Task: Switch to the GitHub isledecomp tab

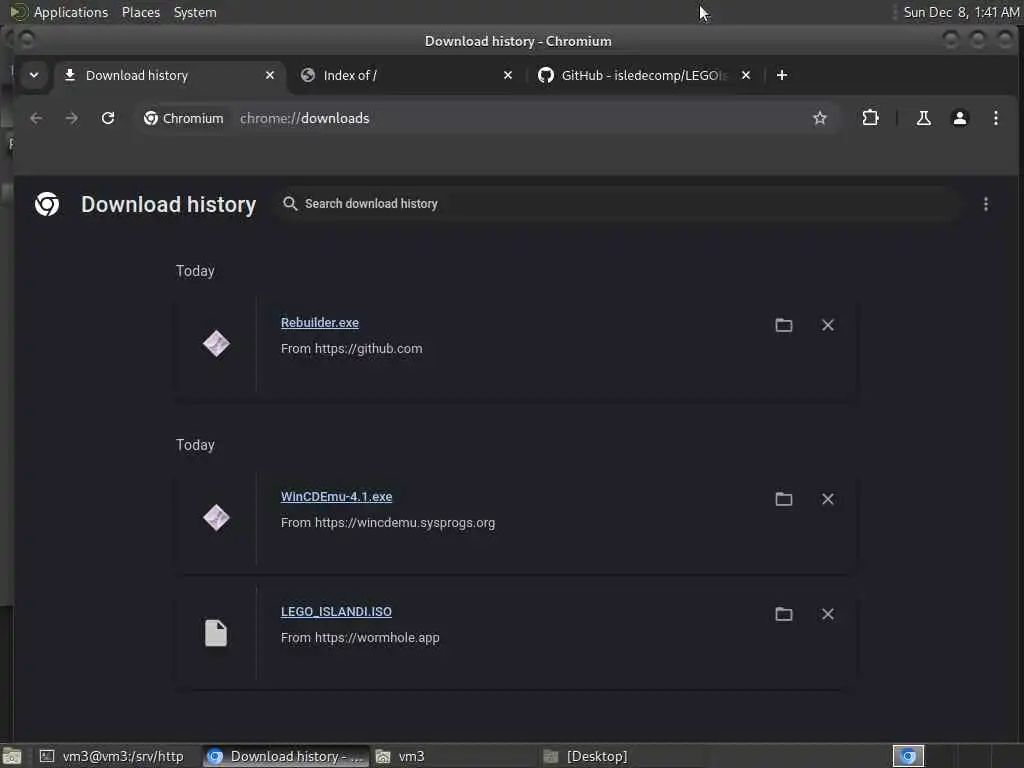Action: (x=643, y=75)
